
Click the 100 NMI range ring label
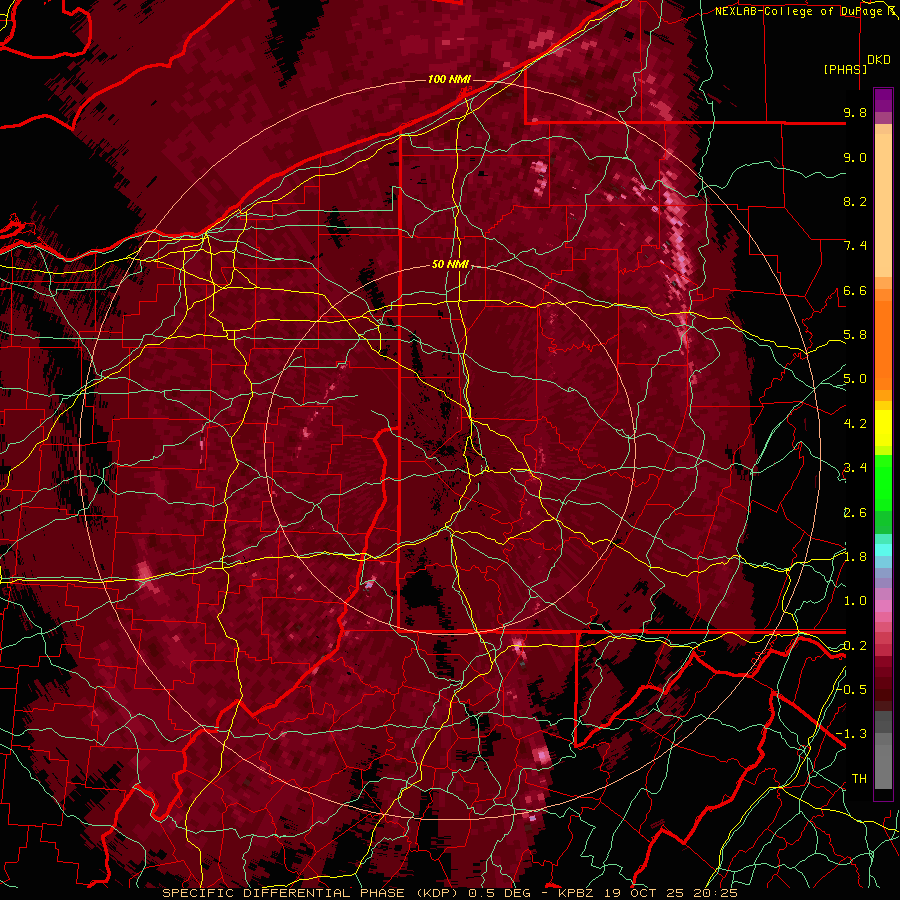(449, 79)
